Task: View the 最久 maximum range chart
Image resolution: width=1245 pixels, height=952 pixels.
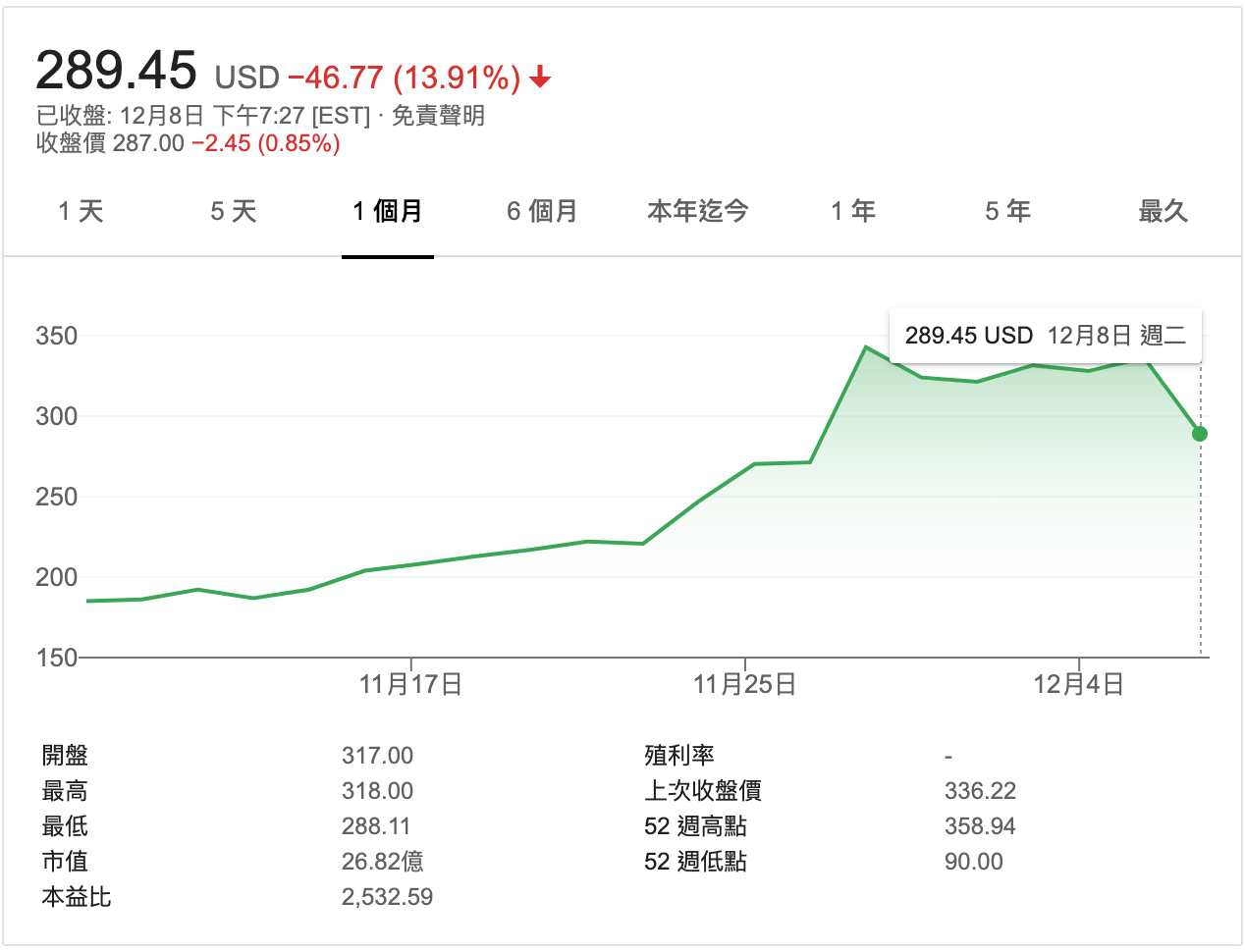Action: [x=1163, y=211]
